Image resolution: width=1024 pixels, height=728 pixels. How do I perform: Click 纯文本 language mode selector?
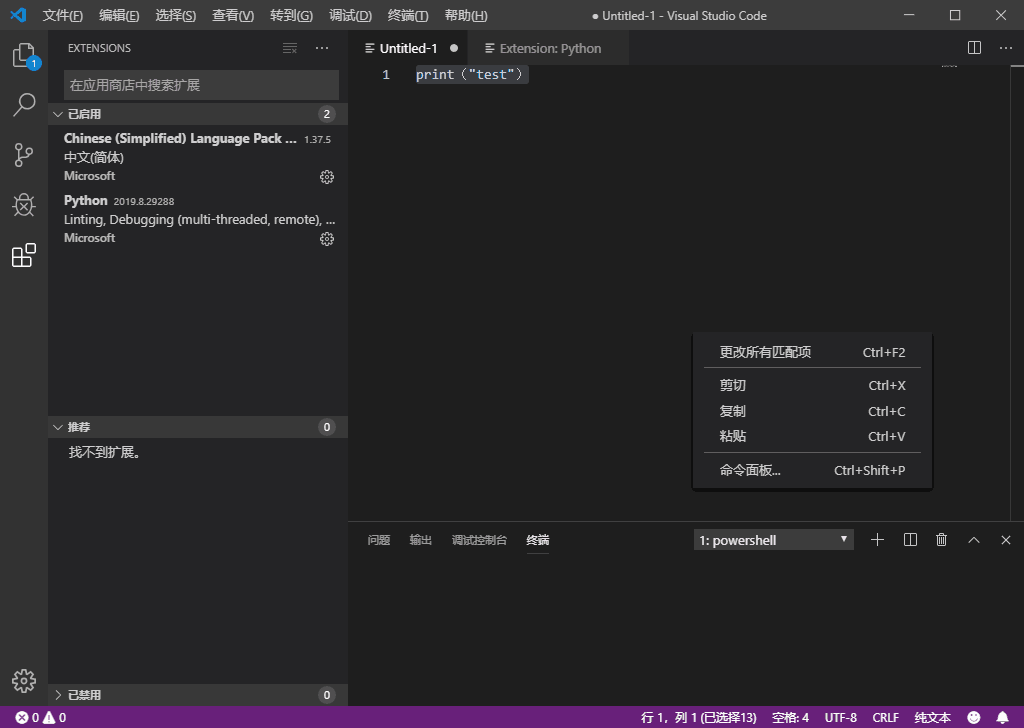(933, 718)
